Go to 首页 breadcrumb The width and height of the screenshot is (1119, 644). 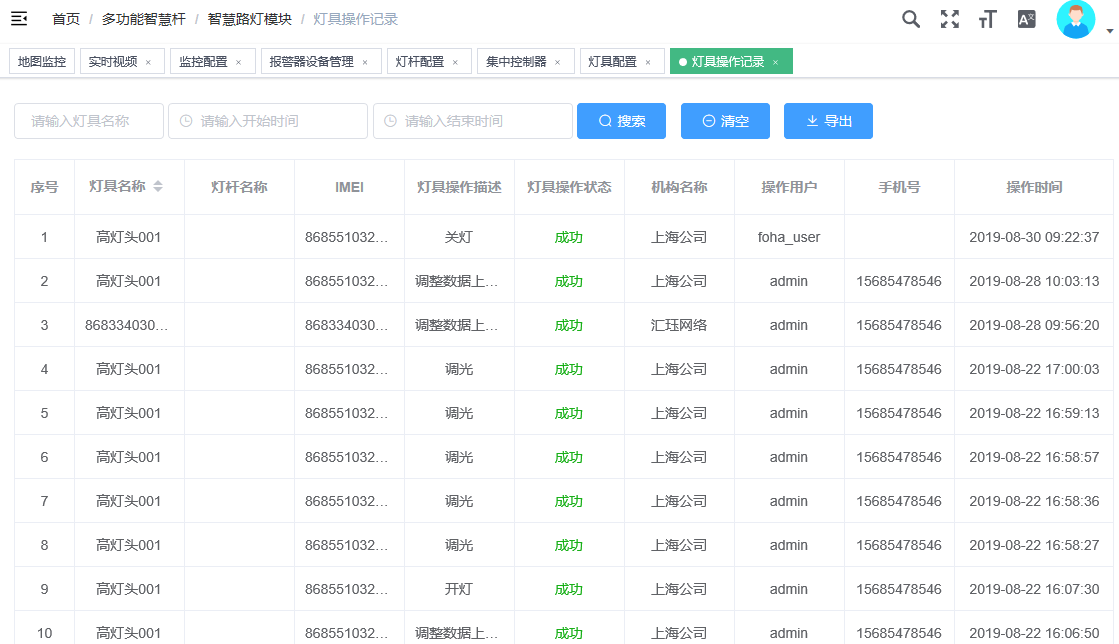coord(66,19)
